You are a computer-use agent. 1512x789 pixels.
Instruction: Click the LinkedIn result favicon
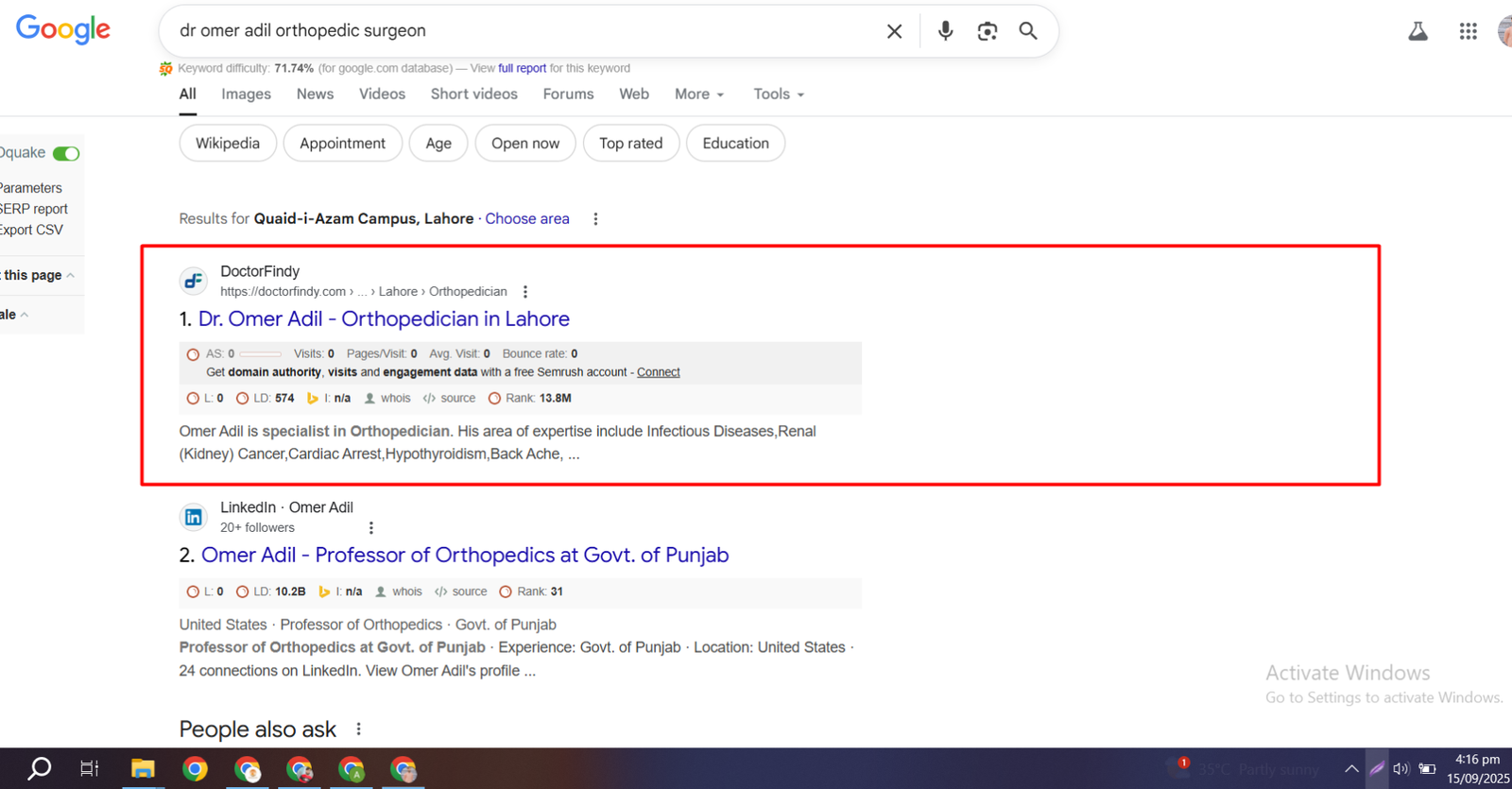coord(194,517)
